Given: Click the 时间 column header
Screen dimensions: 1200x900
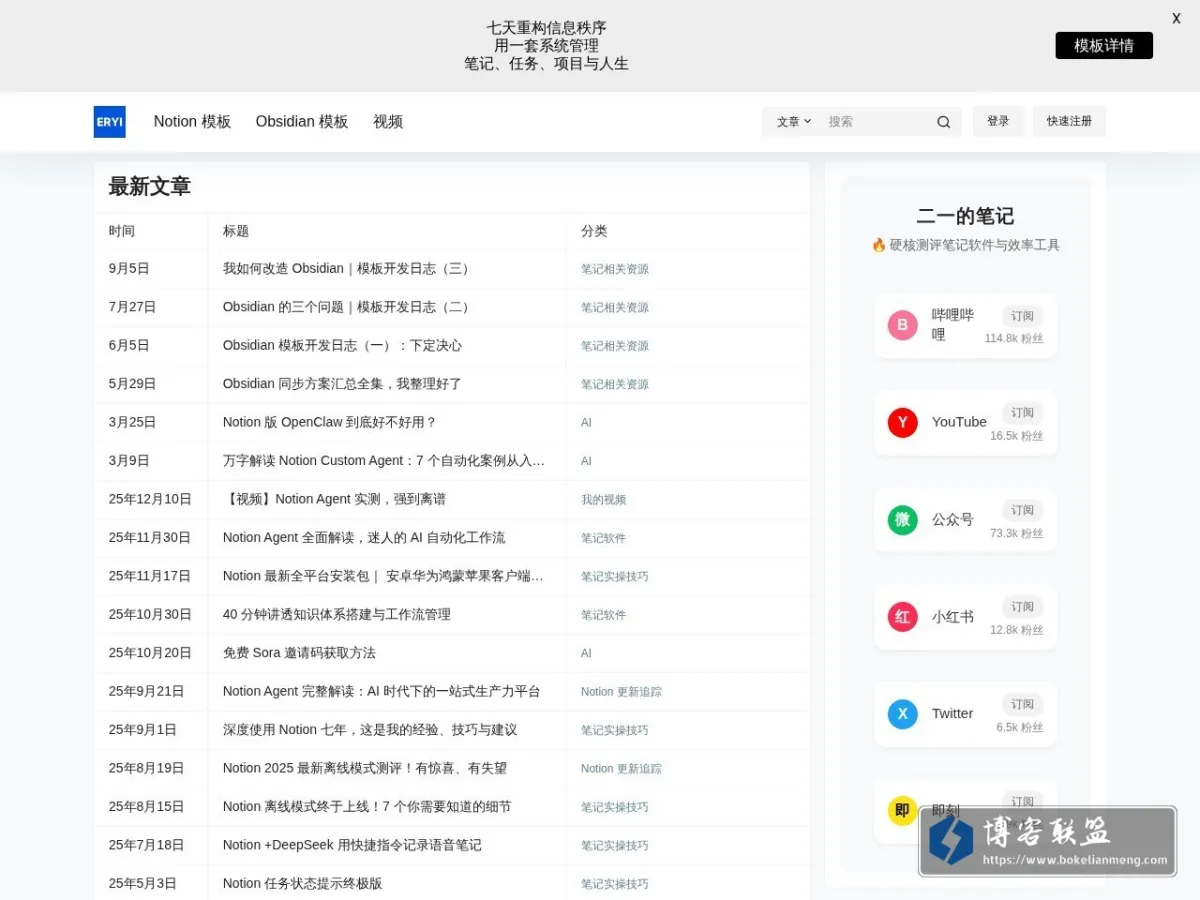Looking at the screenshot, I should (x=122, y=231).
